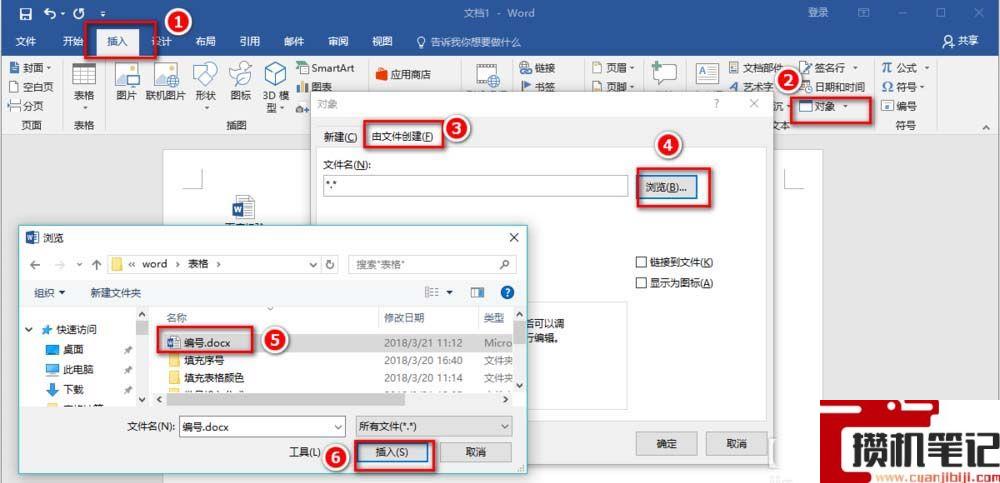Toggle the preview pane in the Browse dialog
The image size is (1000, 483).
(x=478, y=292)
